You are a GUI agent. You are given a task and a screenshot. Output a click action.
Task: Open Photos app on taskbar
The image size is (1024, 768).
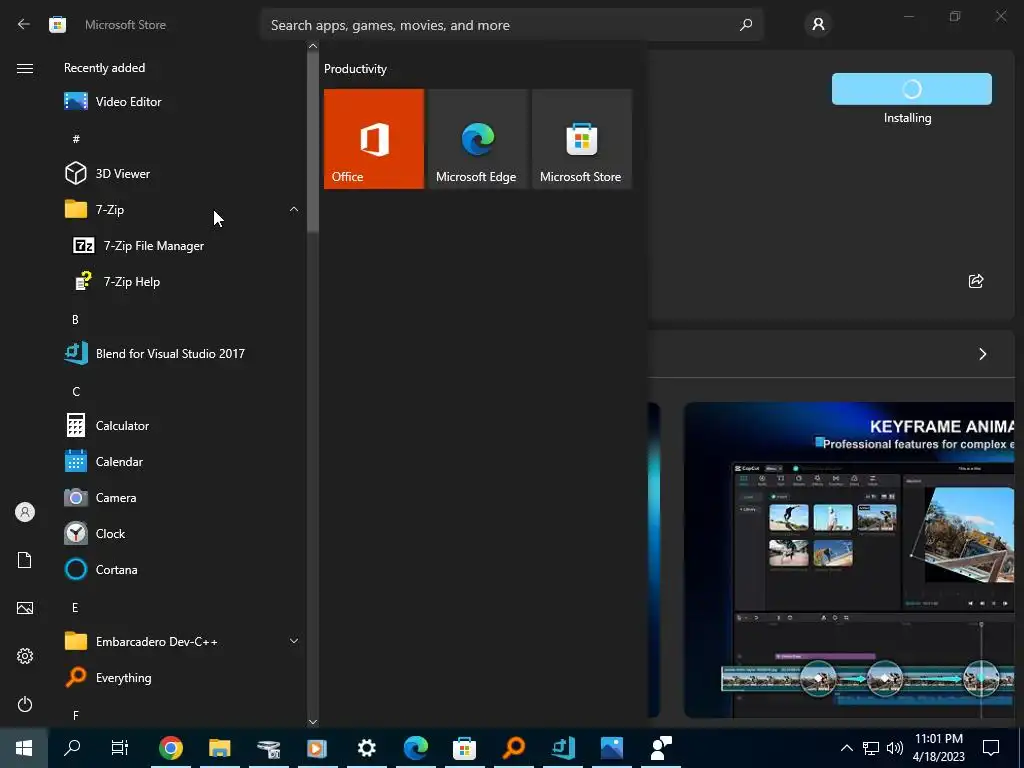612,748
